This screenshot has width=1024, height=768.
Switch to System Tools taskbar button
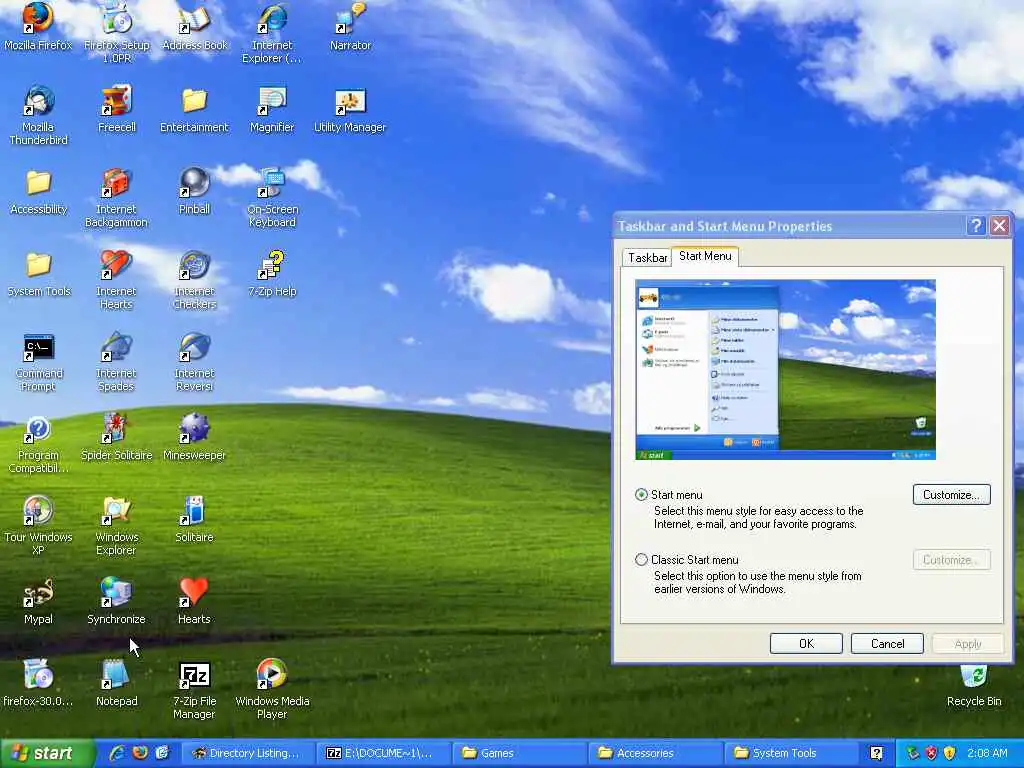pyautogui.click(x=790, y=753)
